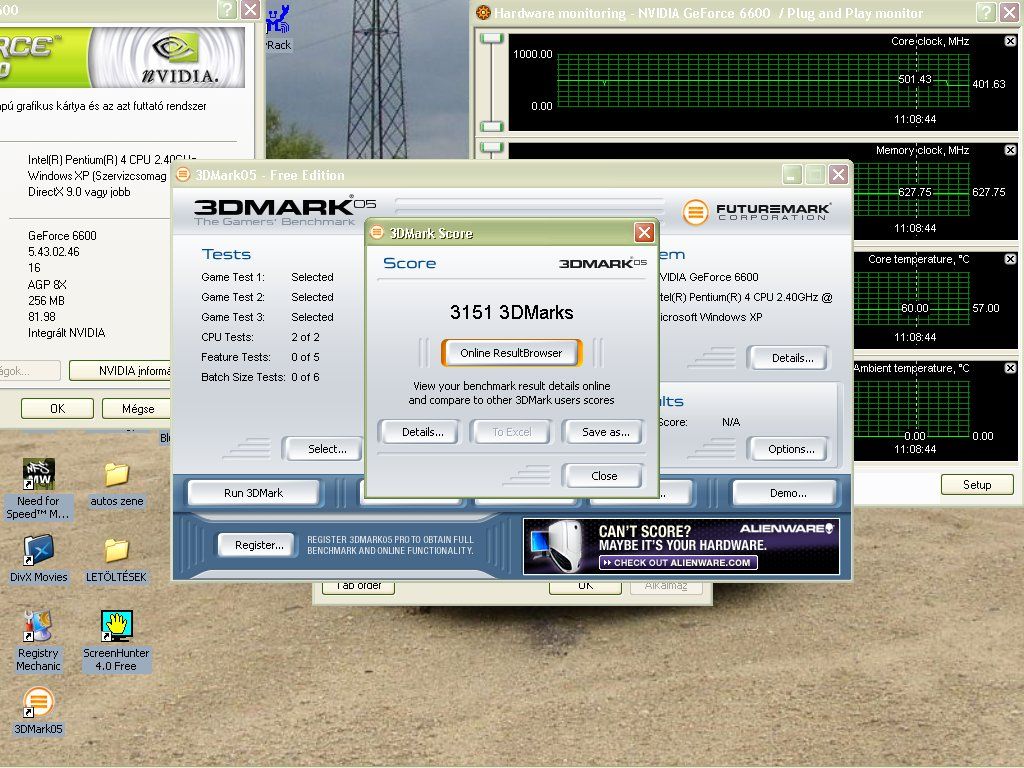This screenshot has width=1024, height=768.
Task: Click lower slider handle of Core clock graph
Action: [492, 126]
